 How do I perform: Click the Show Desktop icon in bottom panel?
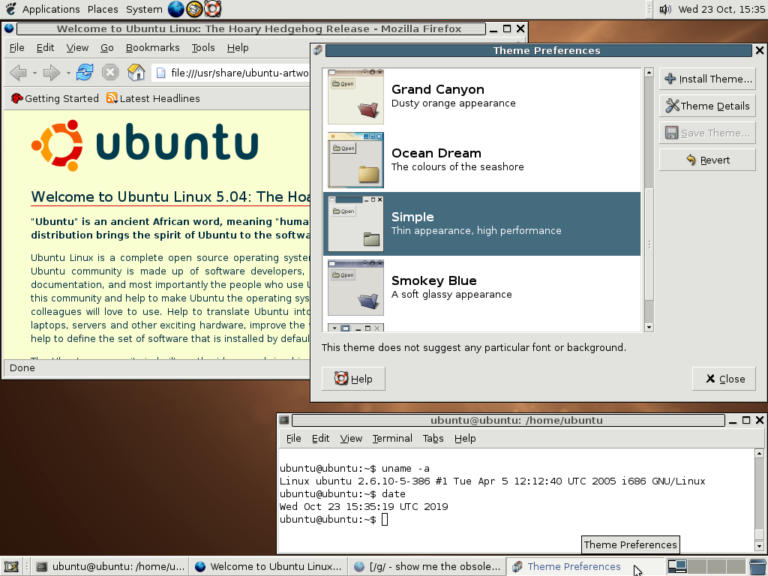(x=11, y=567)
